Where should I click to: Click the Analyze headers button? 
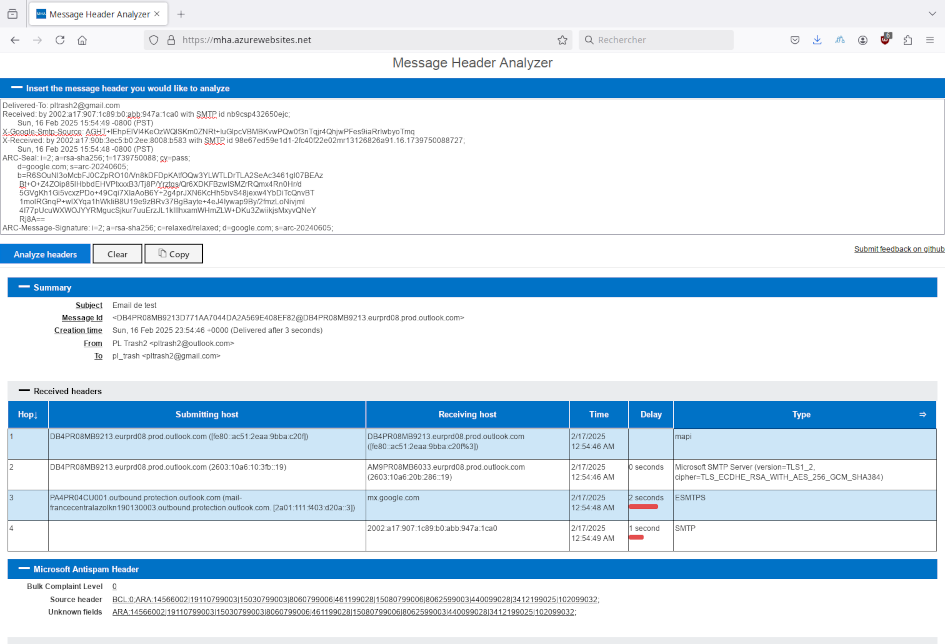[45, 254]
